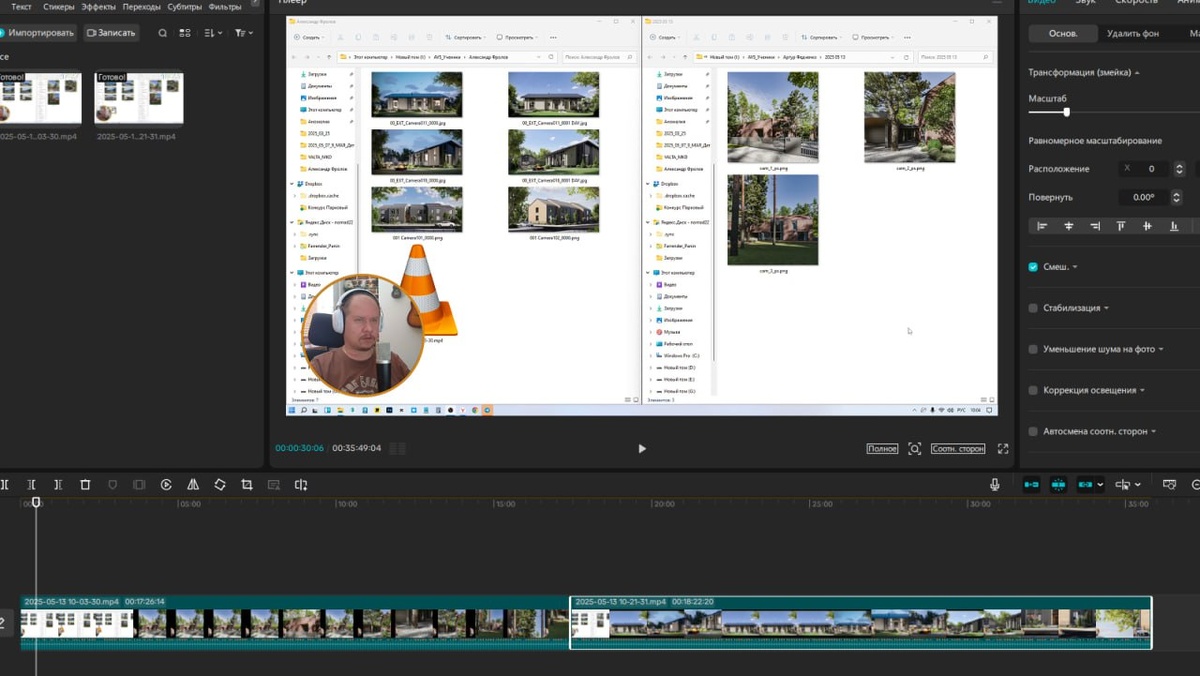Click the 'Полное' quality button
The image size is (1200, 676).
tap(882, 449)
